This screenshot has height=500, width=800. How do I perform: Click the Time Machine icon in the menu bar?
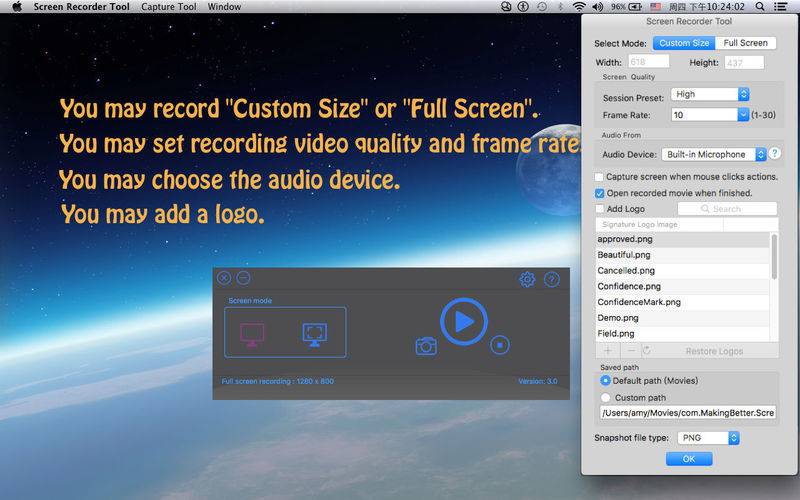(542, 7)
